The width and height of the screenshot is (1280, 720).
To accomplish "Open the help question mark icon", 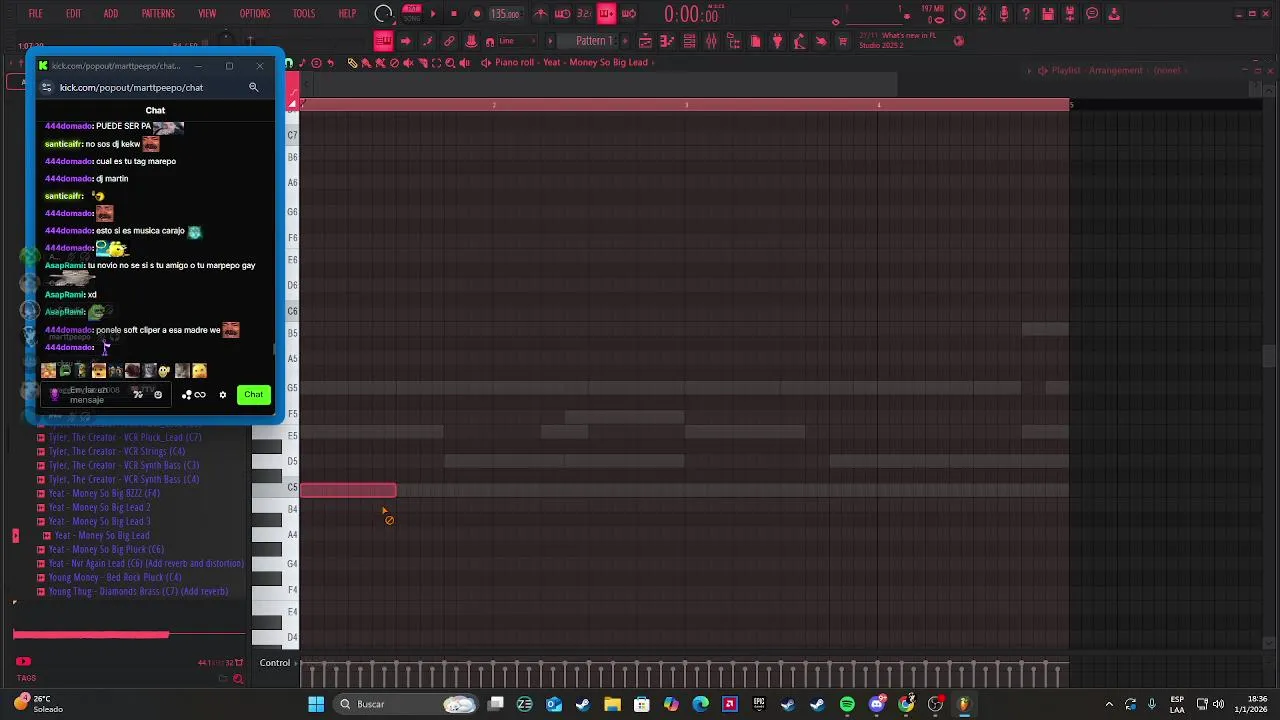I will pos(1026,14).
